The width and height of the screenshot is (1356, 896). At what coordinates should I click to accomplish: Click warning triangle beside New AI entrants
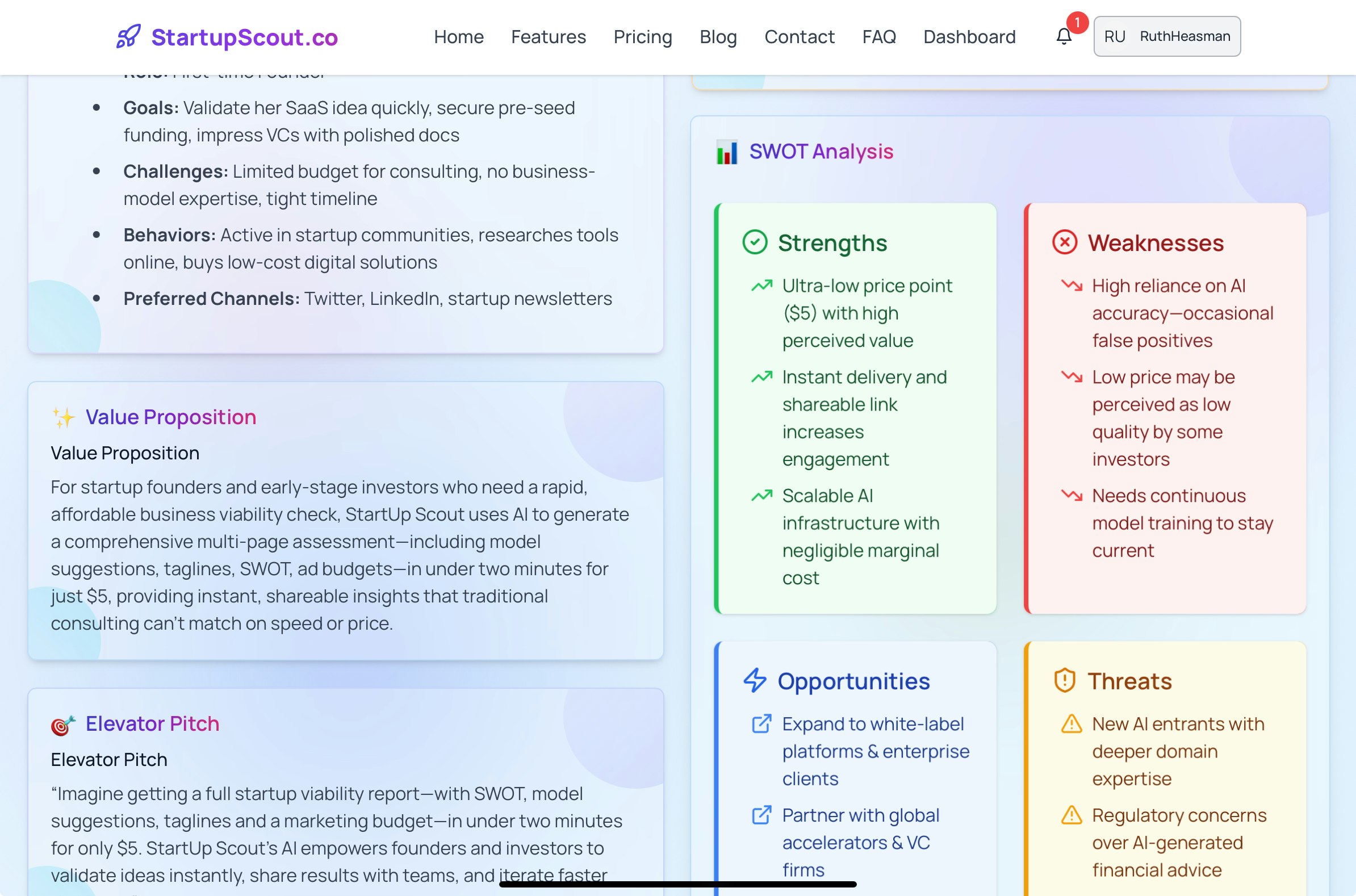coord(1072,724)
